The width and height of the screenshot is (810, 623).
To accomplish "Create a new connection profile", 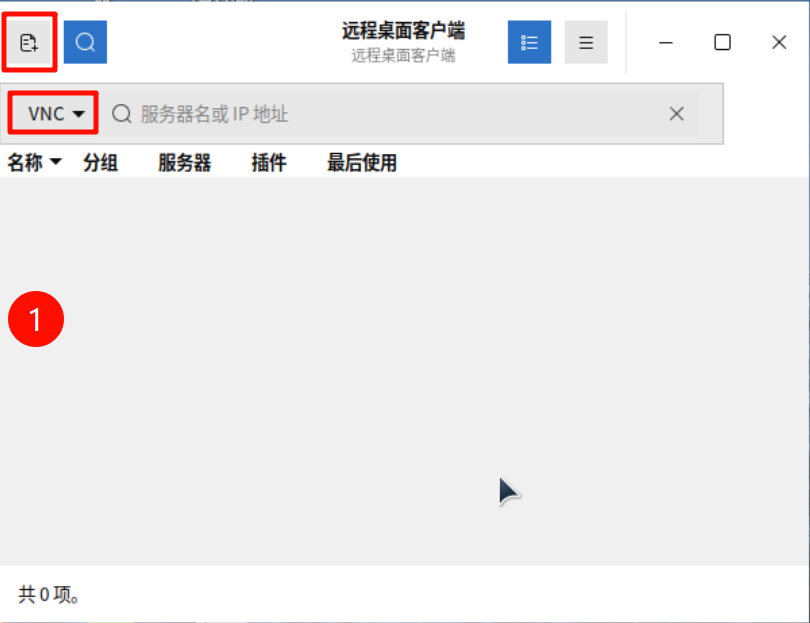I will tap(29, 42).
